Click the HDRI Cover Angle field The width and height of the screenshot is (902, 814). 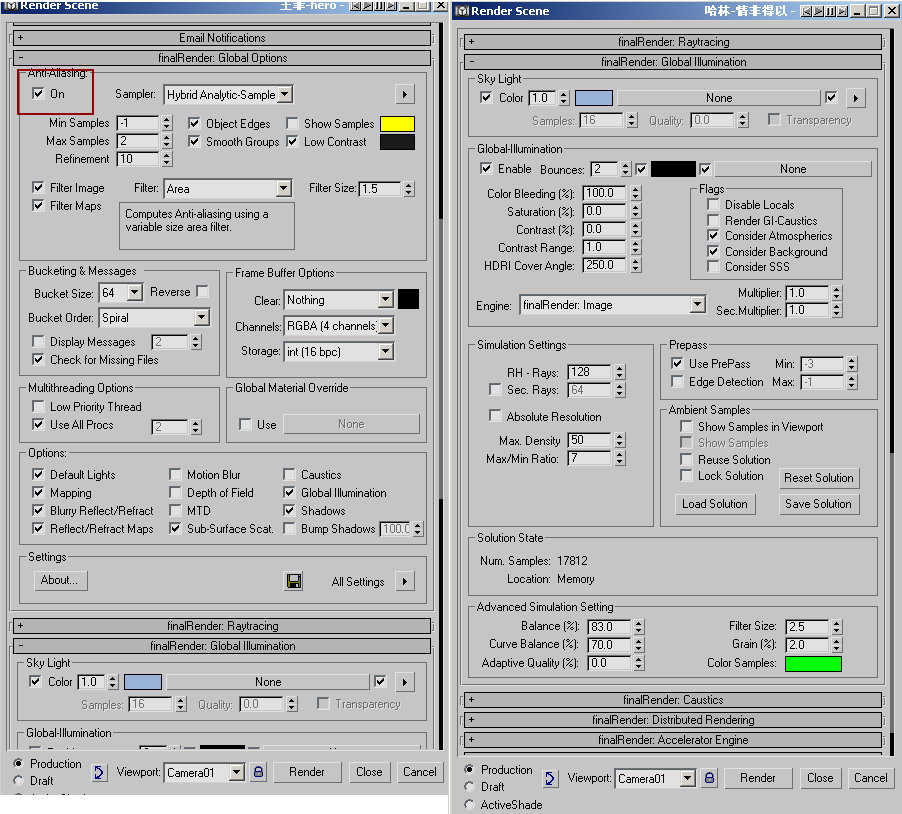pyautogui.click(x=605, y=265)
